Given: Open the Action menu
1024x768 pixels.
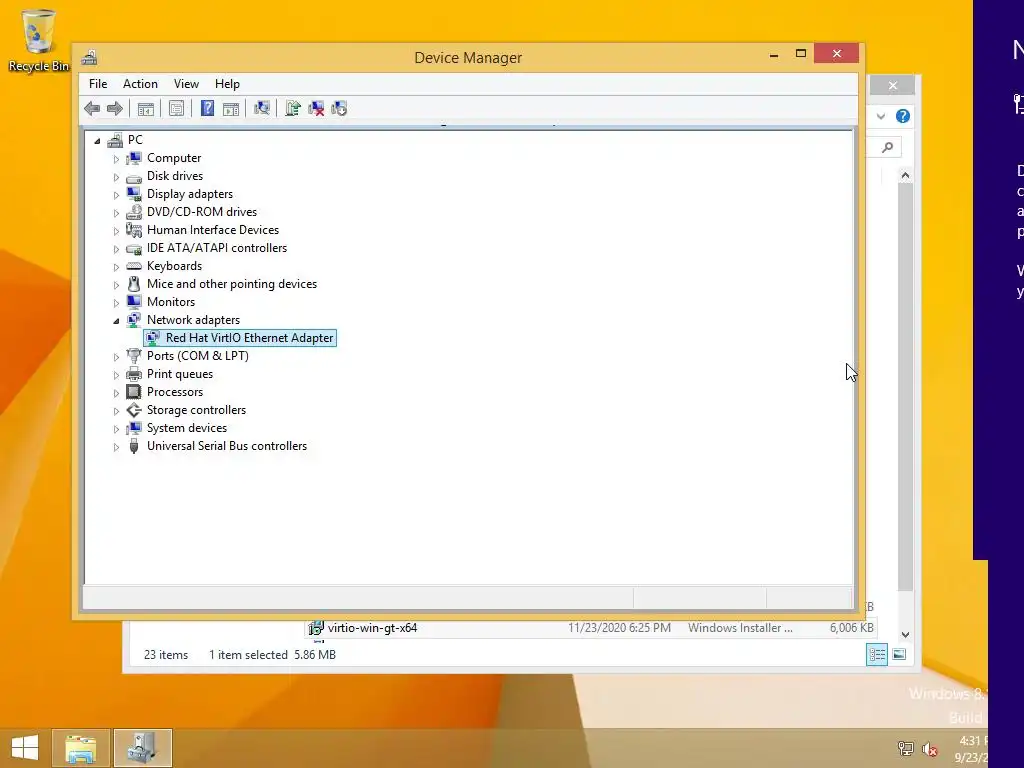Looking at the screenshot, I should [x=140, y=84].
